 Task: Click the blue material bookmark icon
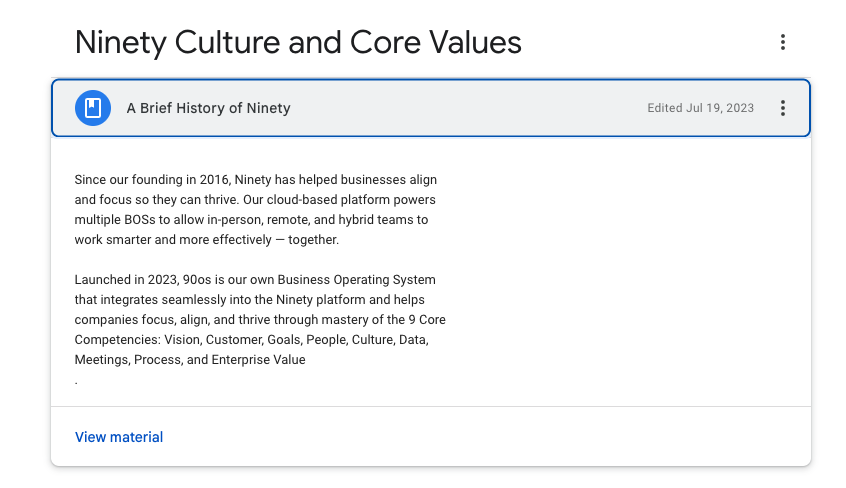[x=93, y=108]
